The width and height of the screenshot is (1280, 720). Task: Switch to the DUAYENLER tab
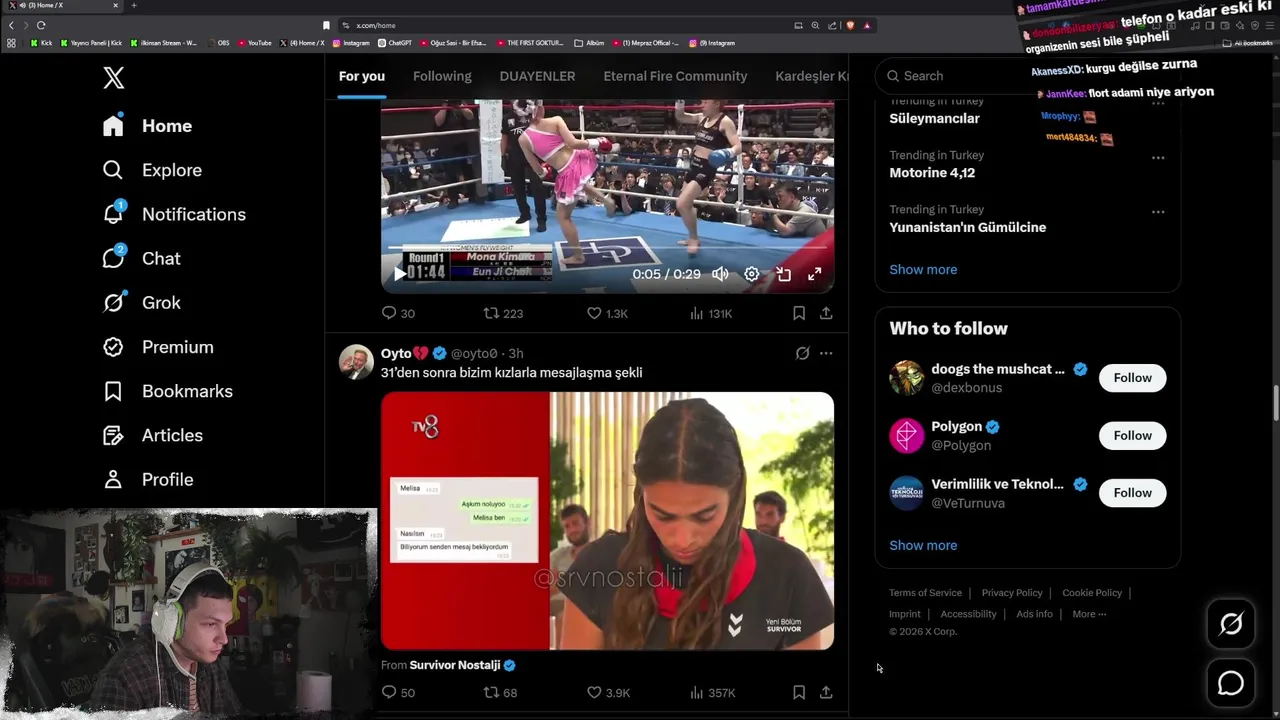537,76
